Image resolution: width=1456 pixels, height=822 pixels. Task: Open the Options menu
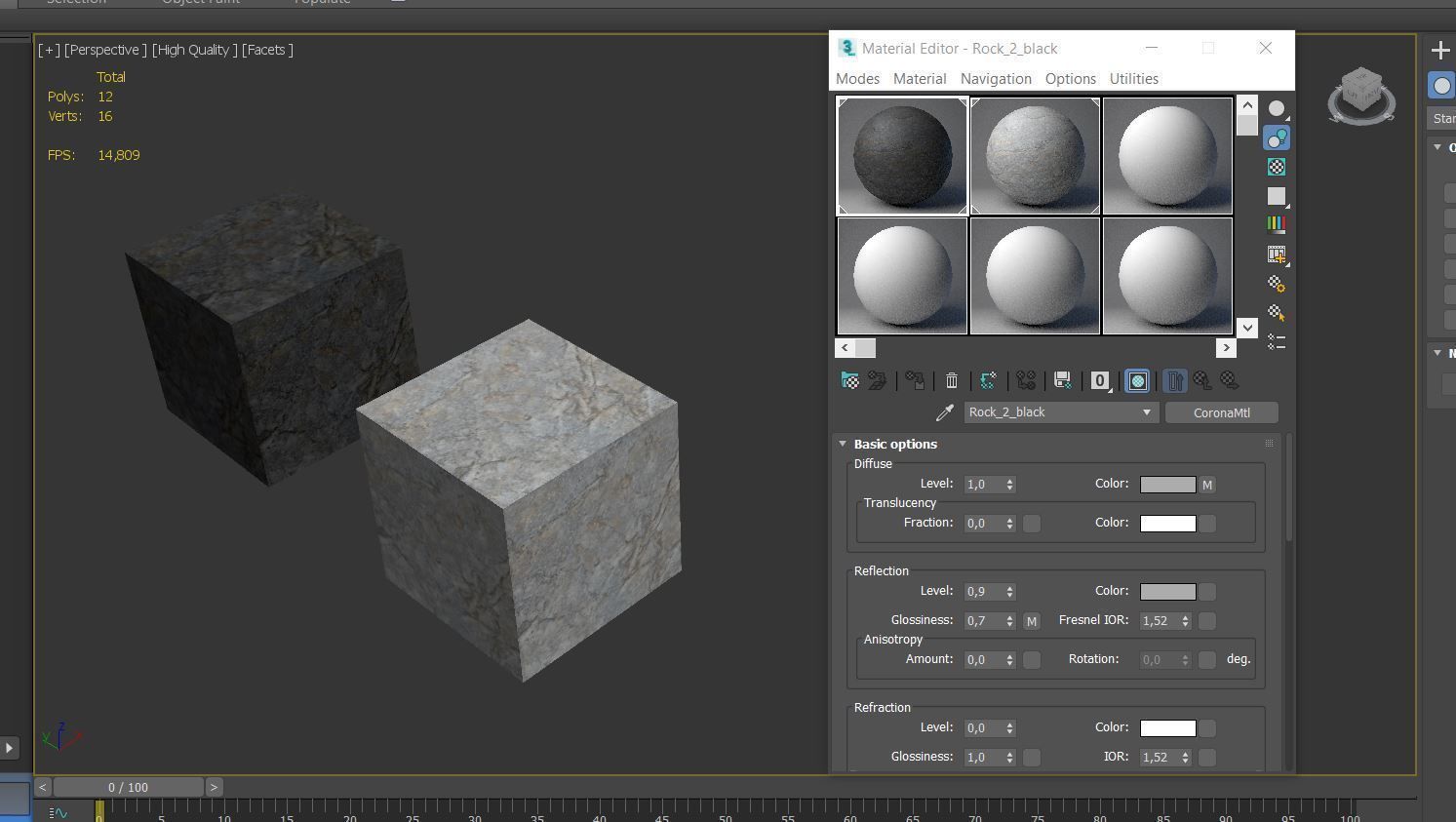1071,79
